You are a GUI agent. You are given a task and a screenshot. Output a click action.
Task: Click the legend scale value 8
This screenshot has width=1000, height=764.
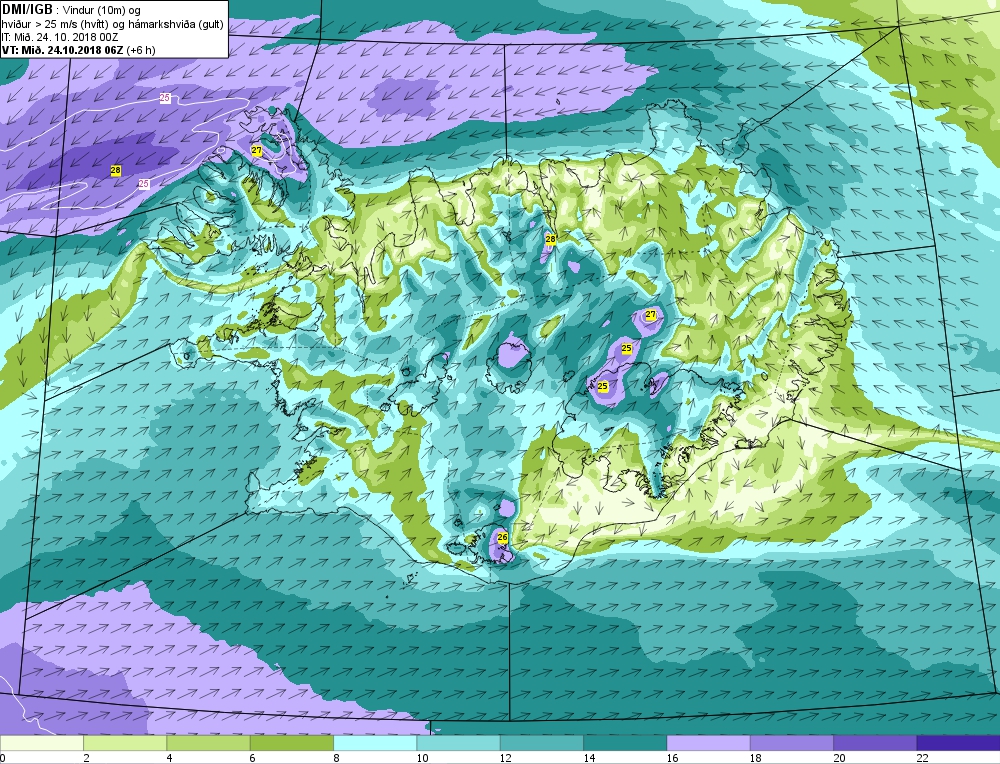(336, 758)
